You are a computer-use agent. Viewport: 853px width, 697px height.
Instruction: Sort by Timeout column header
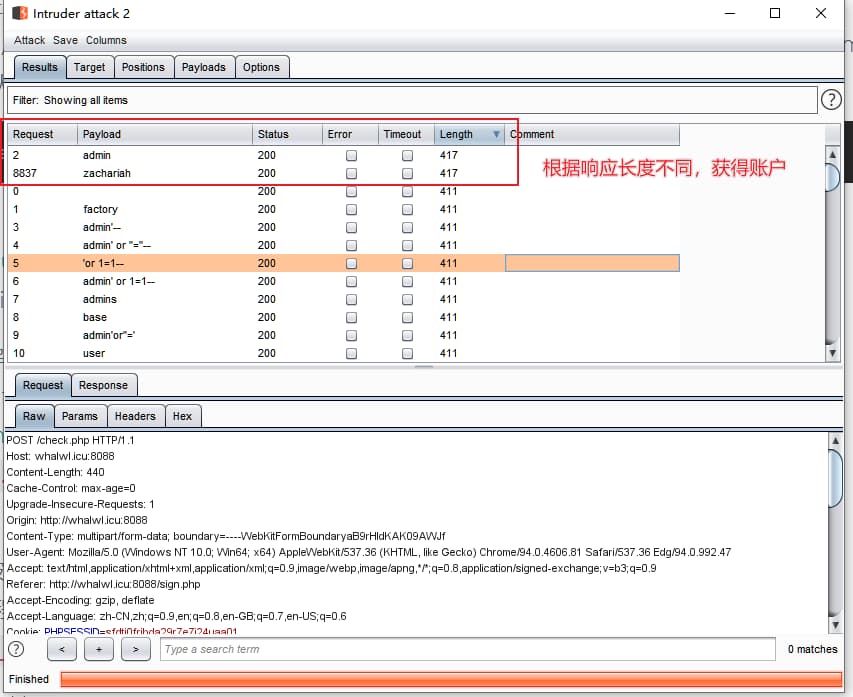(x=406, y=134)
